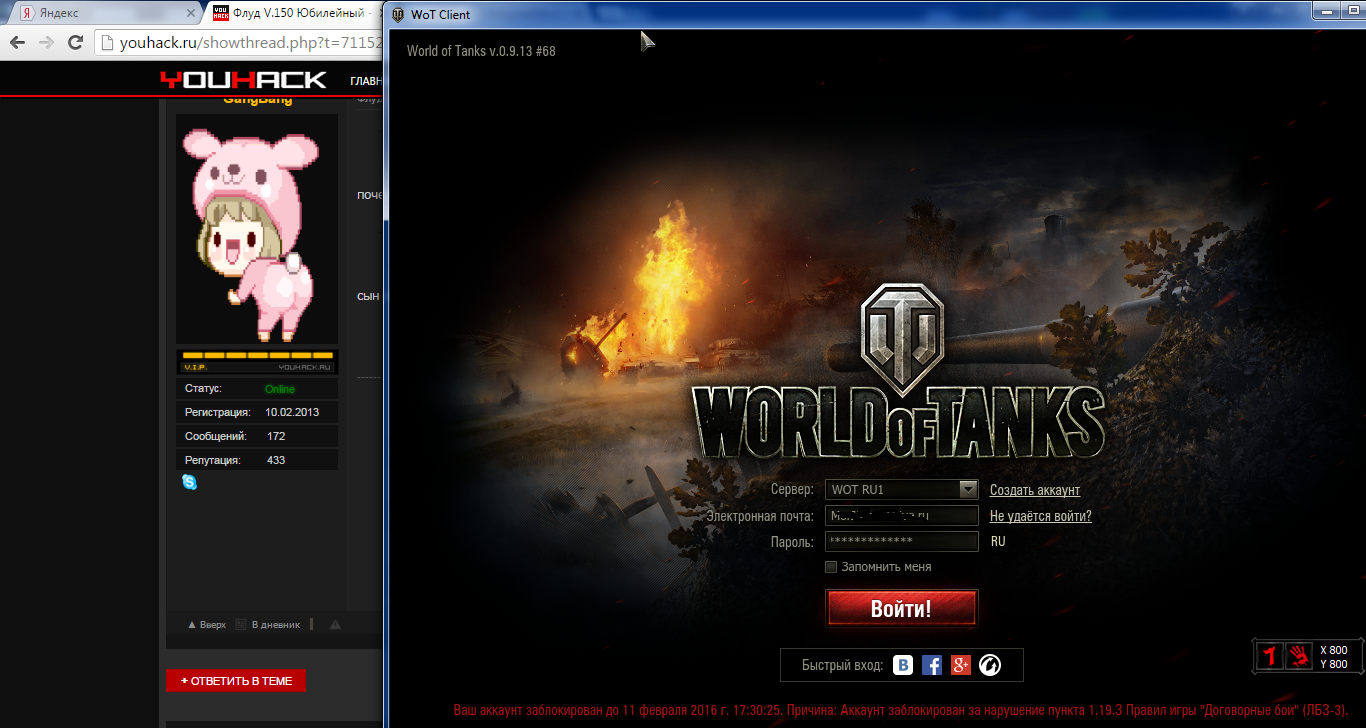Click browser back arrow
Screen dimensions: 1366x728
pos(17,43)
